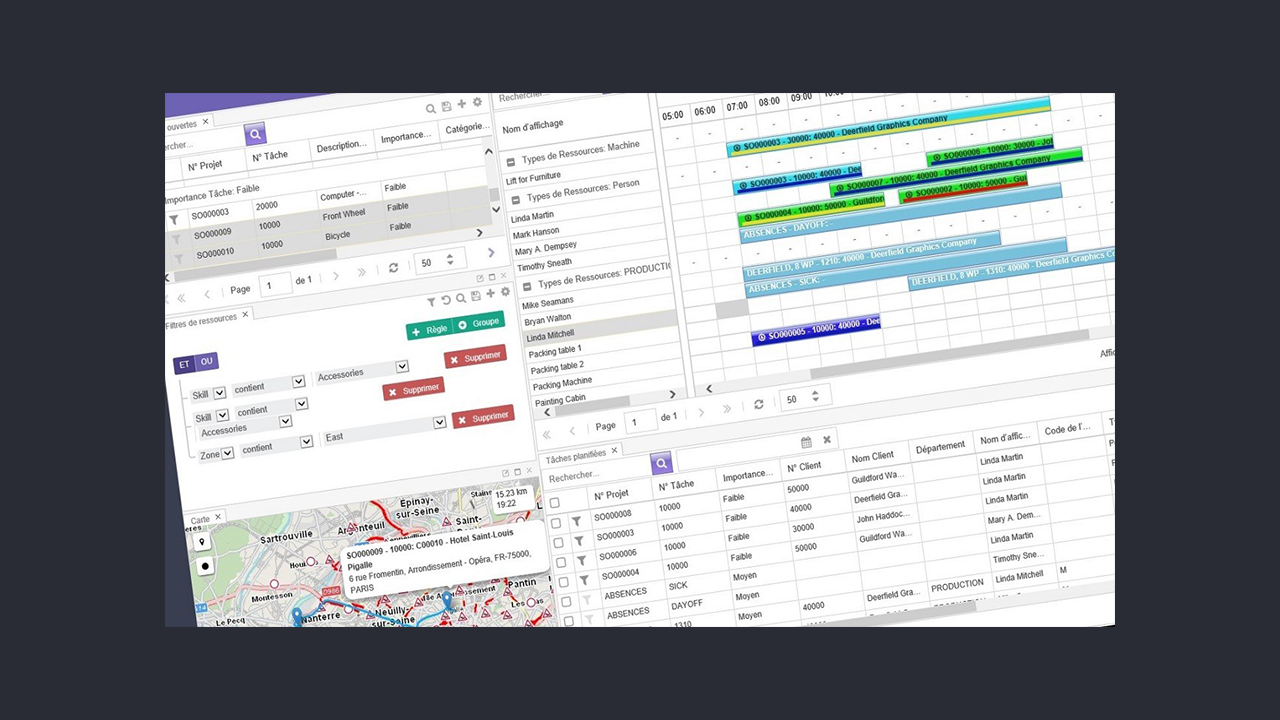Check the box for planned task SO000004
Screen dimensions: 1280x720
point(563,582)
